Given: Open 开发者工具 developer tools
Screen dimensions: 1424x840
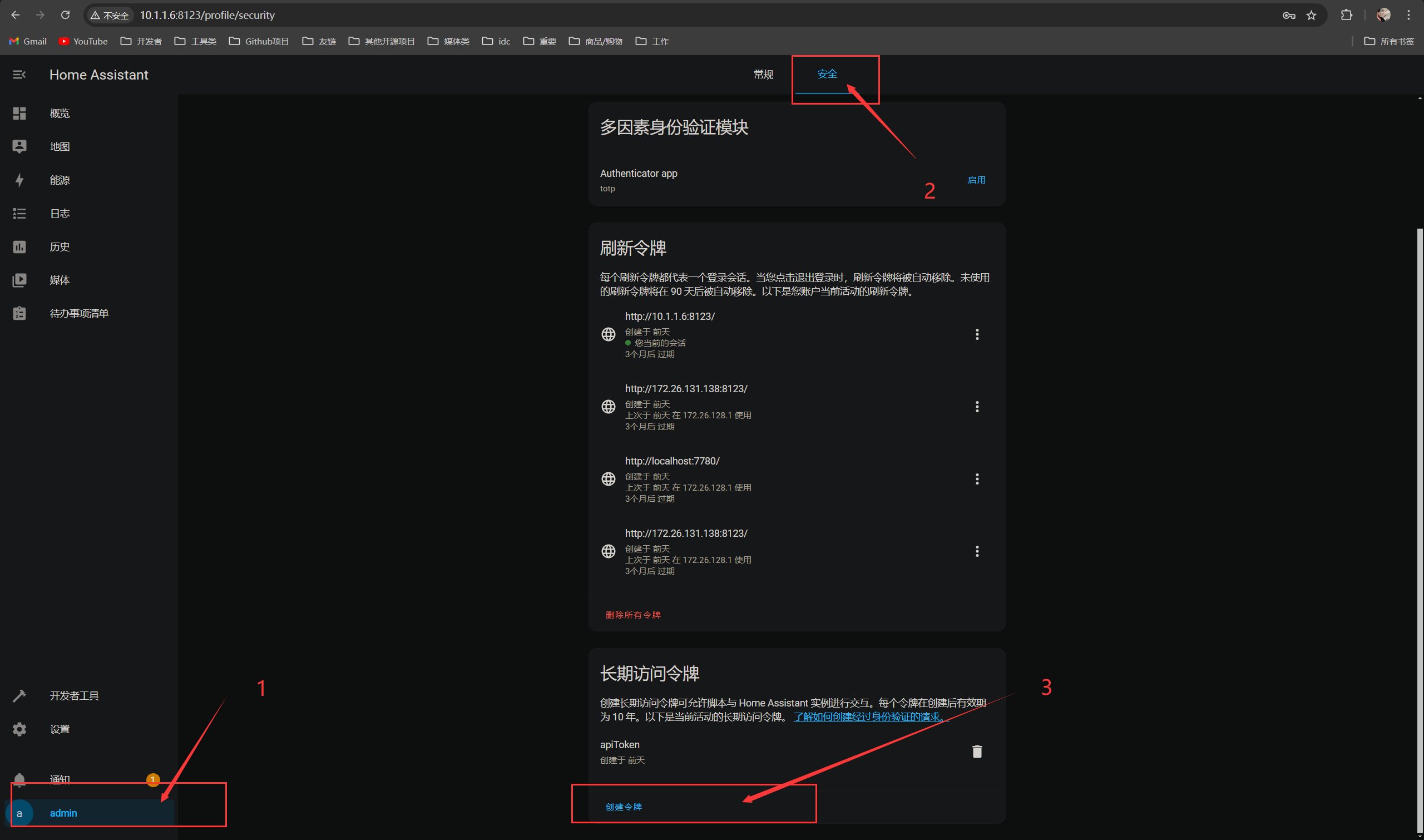Looking at the screenshot, I should click(x=74, y=696).
